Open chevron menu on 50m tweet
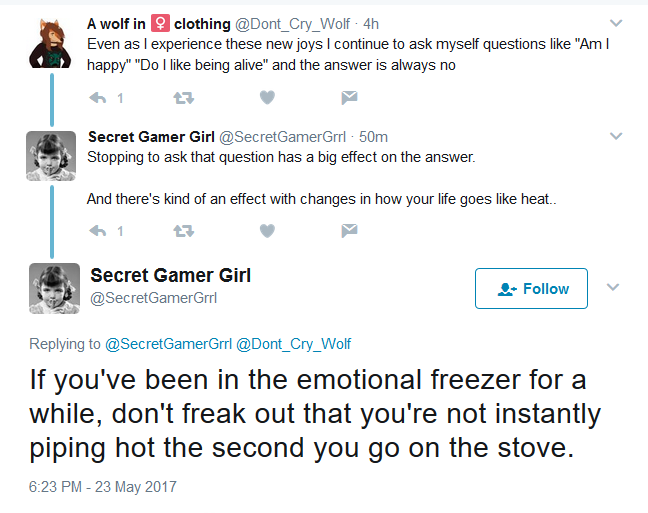 point(616,136)
